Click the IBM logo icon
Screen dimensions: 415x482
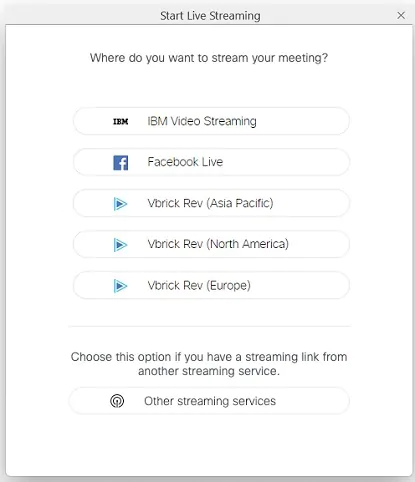120,122
